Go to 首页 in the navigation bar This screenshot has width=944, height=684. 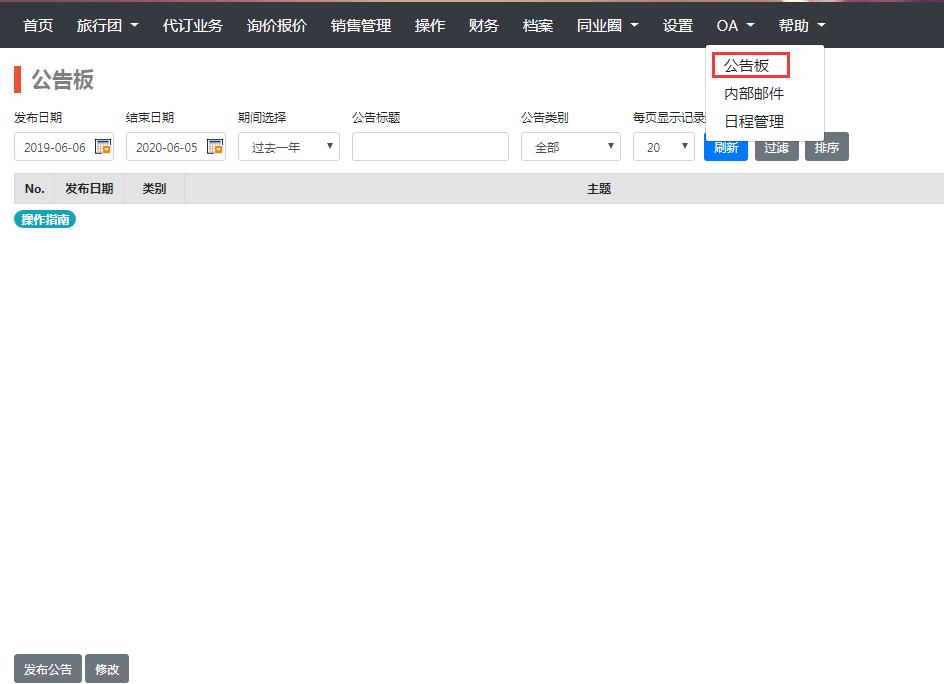pos(38,25)
